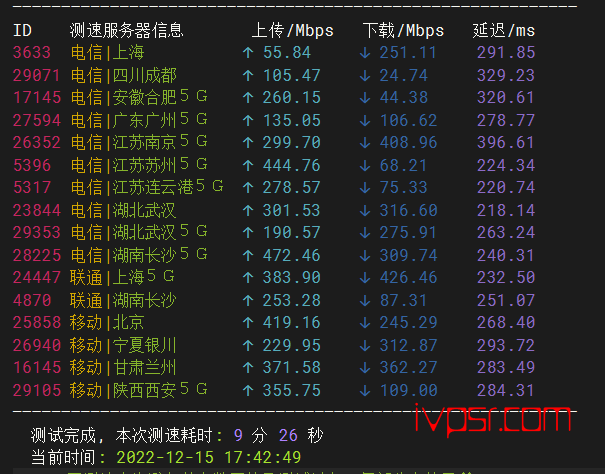605x474 pixels.
Task: Click server name 电信|四川成都
Action: tap(123, 75)
